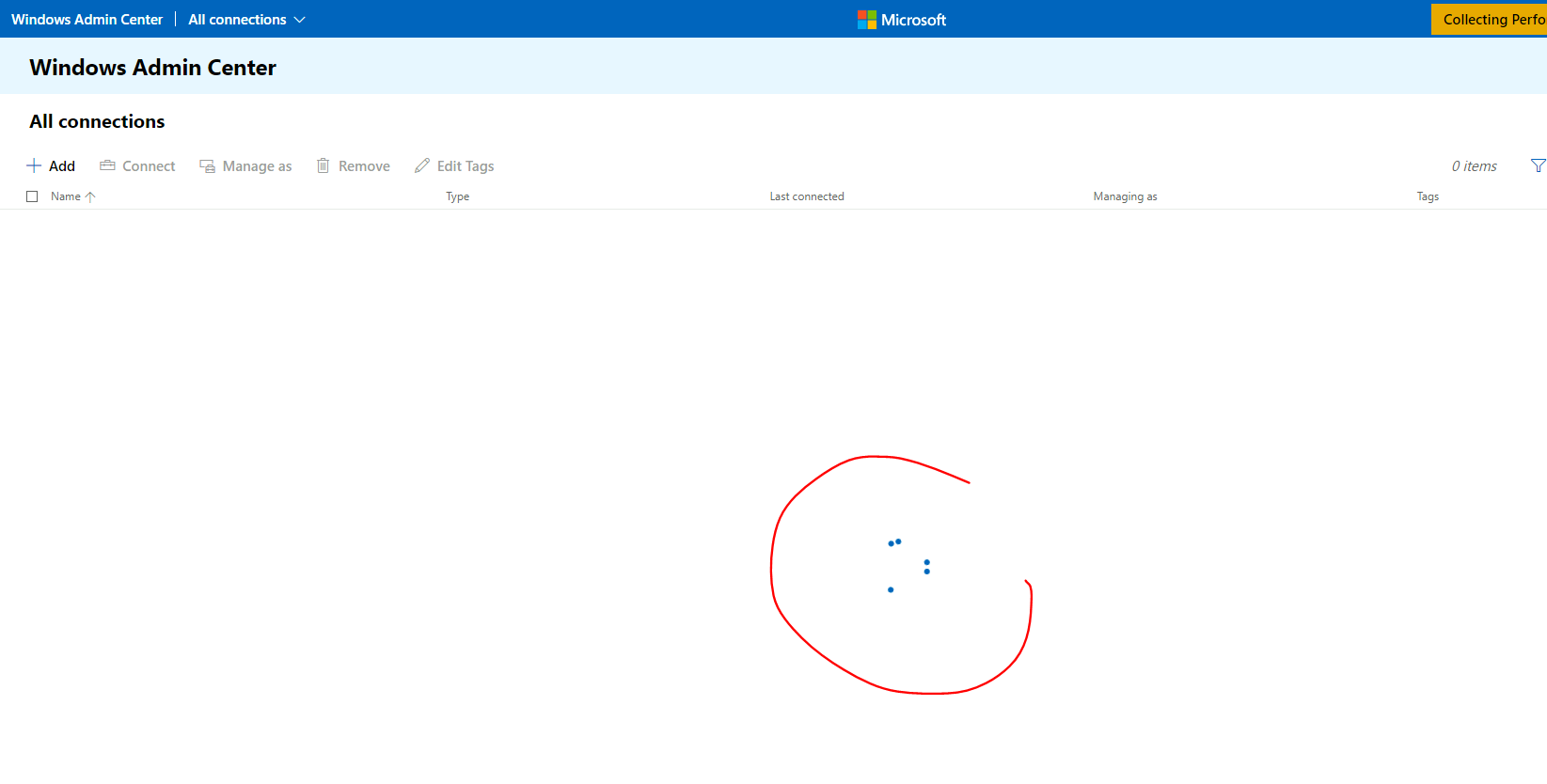The height and width of the screenshot is (784, 1547).
Task: Click the Microsoft logo
Action: tap(901, 20)
